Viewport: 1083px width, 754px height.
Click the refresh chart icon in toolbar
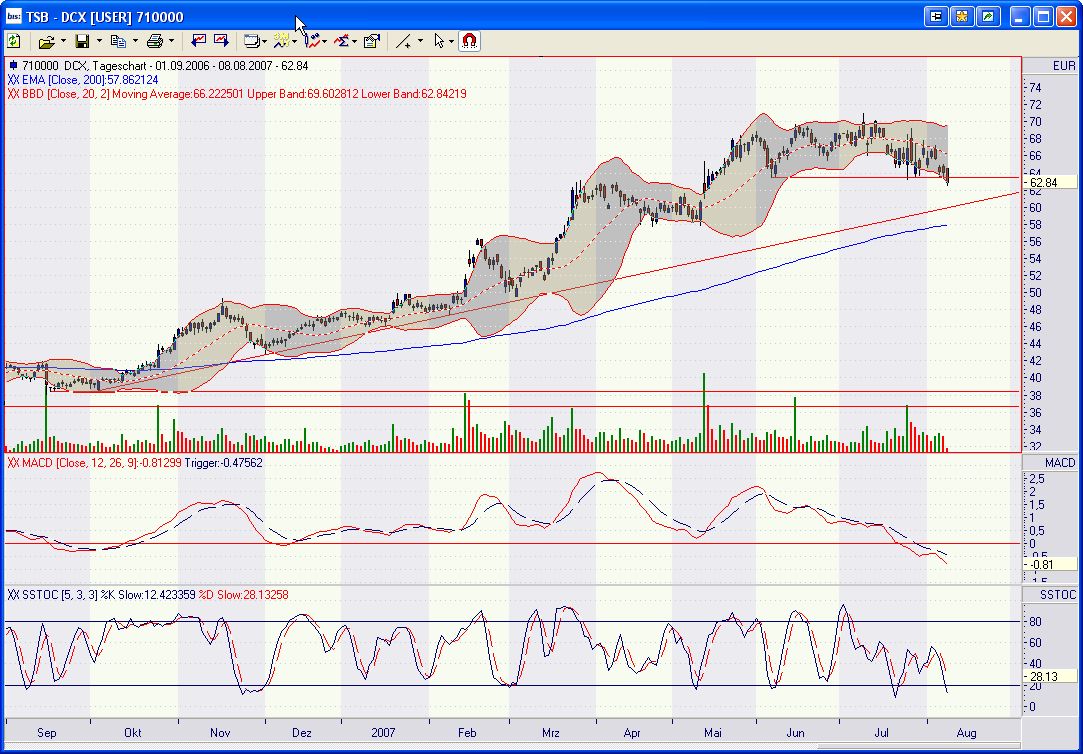[x=14, y=41]
